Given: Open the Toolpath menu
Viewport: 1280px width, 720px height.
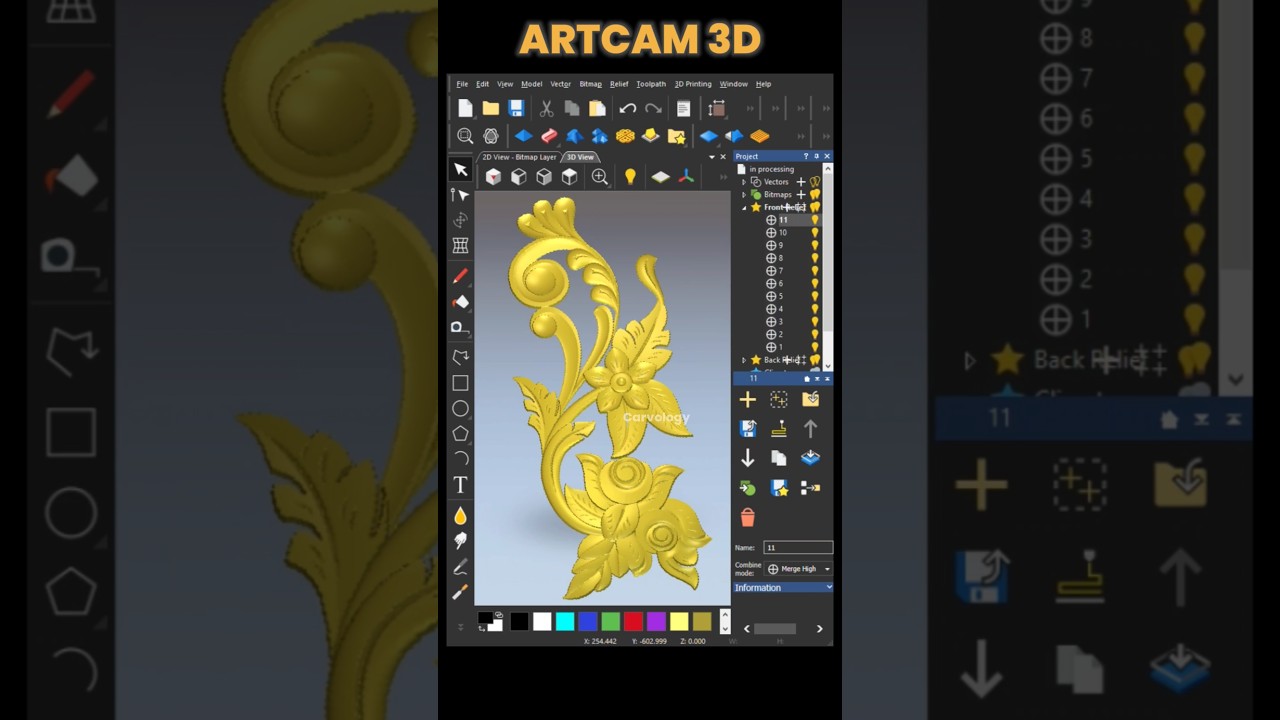Looking at the screenshot, I should (651, 84).
